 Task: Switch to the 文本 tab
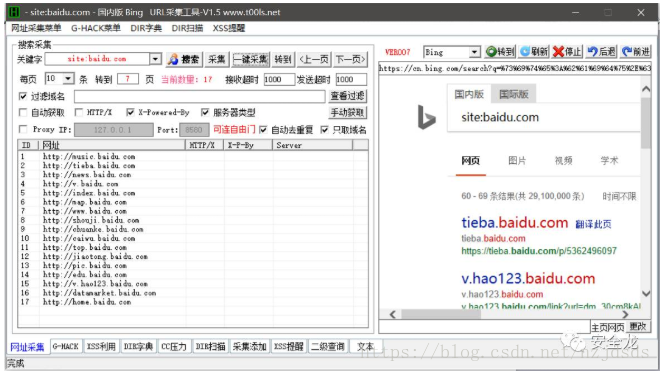(365, 347)
